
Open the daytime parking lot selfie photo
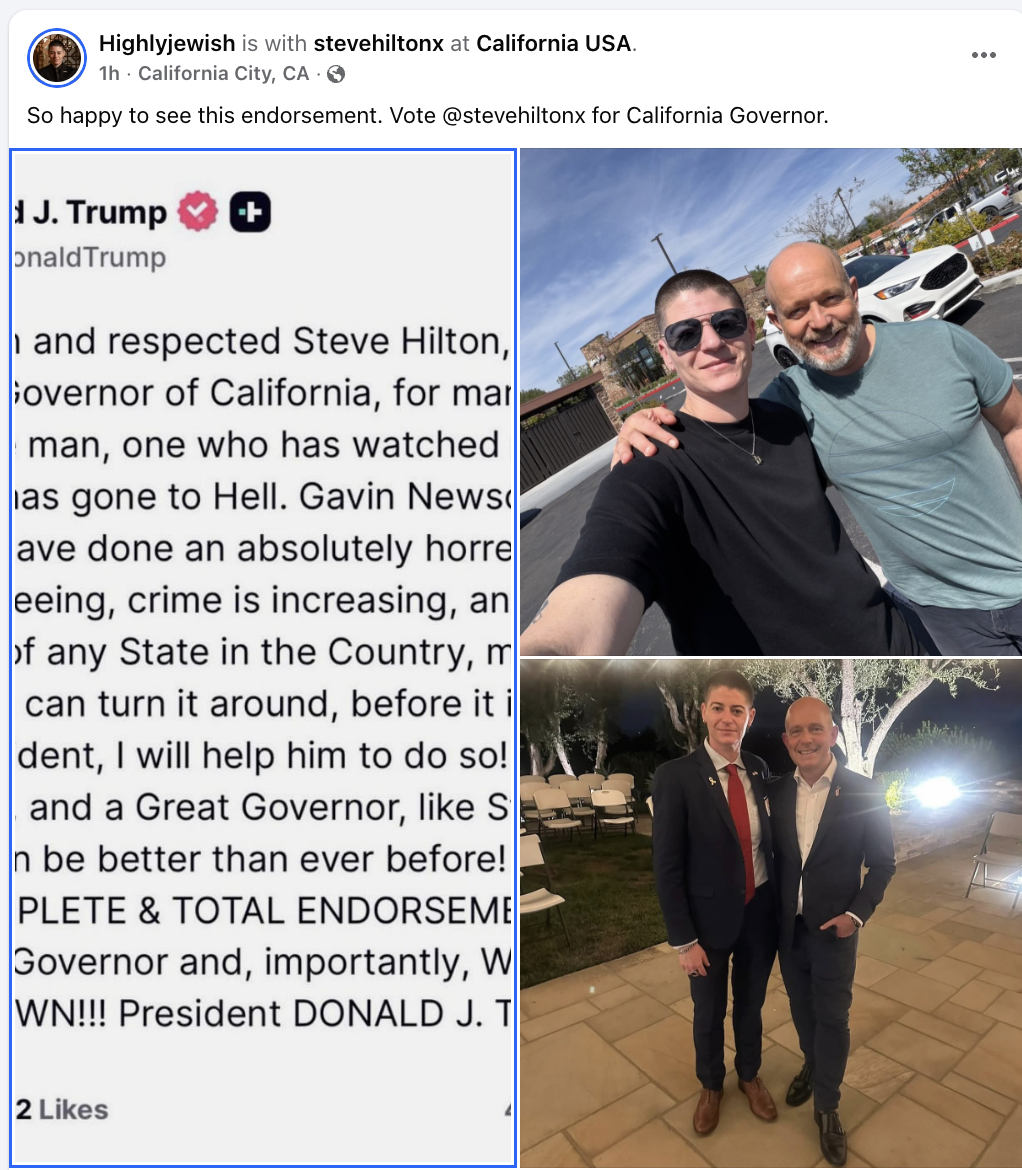pyautogui.click(x=771, y=401)
